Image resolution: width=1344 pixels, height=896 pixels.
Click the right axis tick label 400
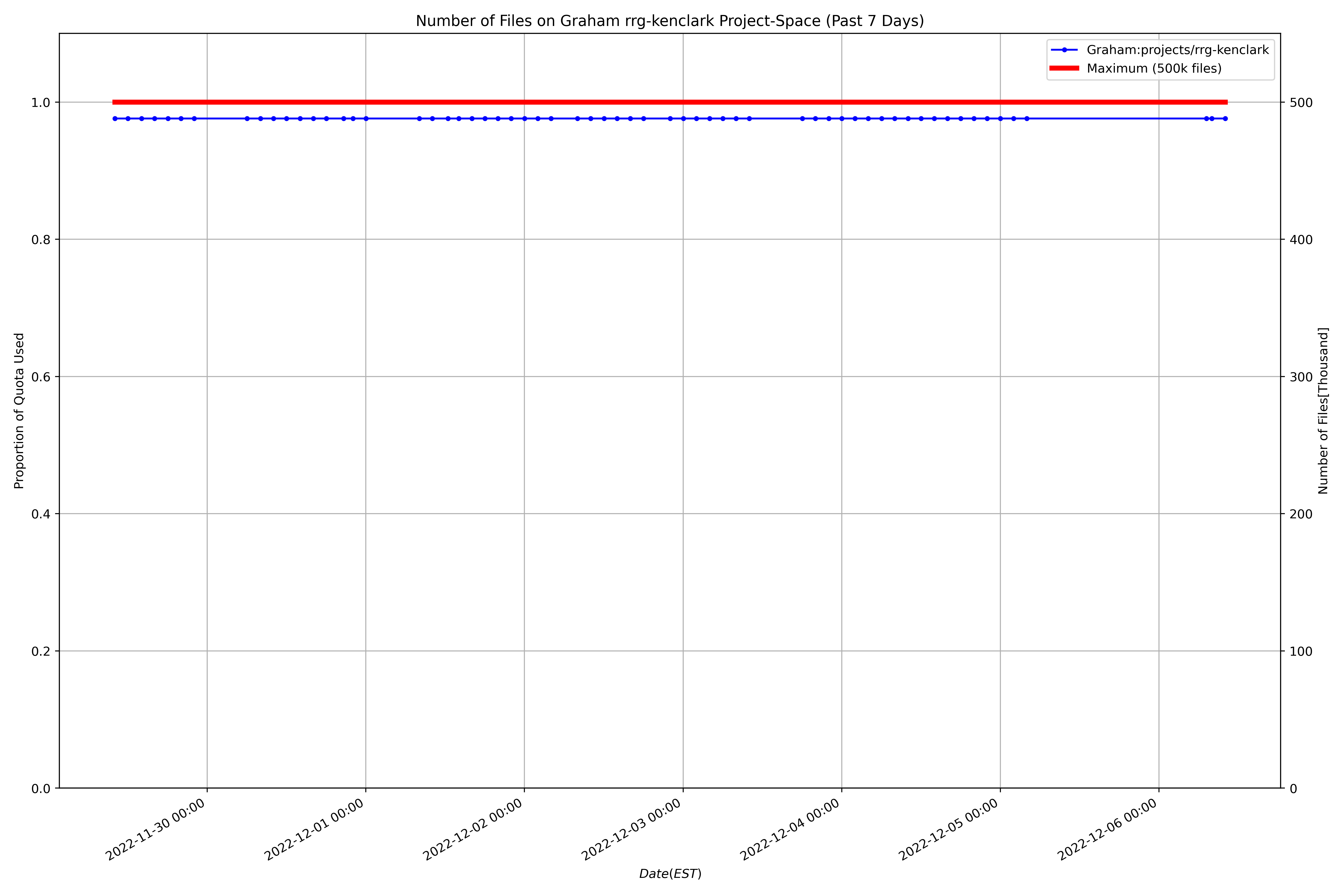point(1301,240)
